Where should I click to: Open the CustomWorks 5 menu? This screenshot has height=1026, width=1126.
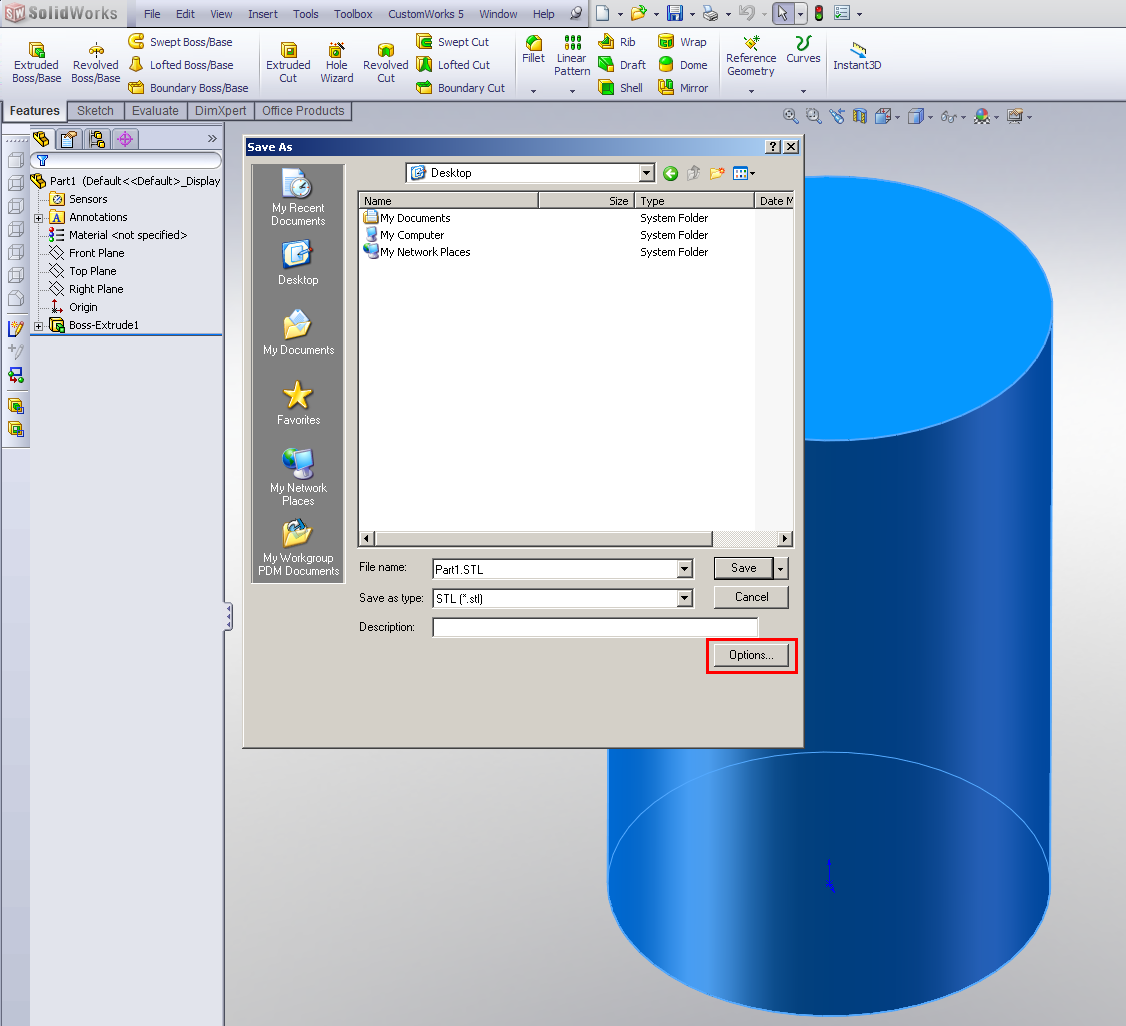point(426,14)
